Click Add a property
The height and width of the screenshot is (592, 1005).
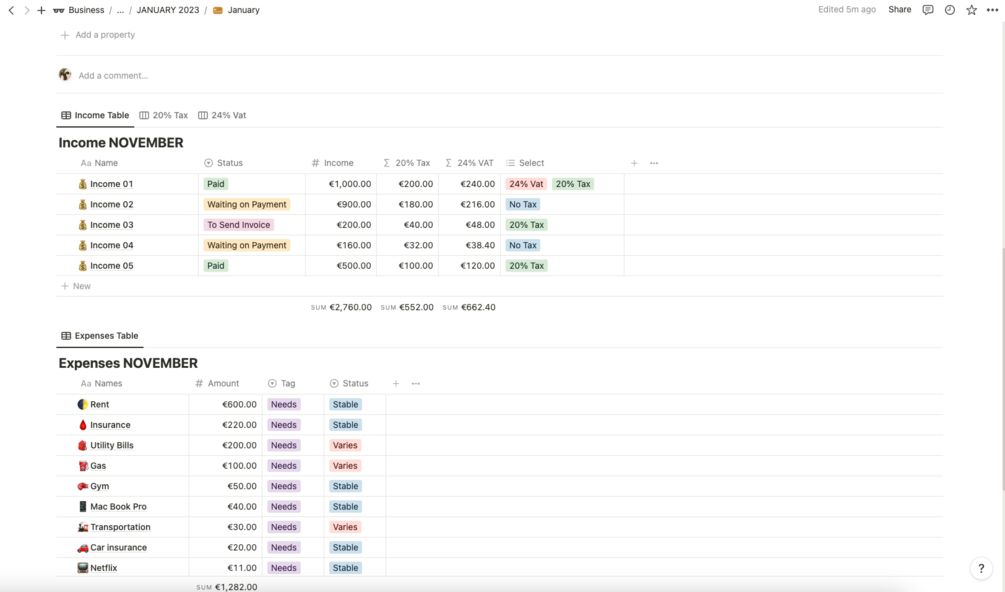pyautogui.click(x=98, y=35)
